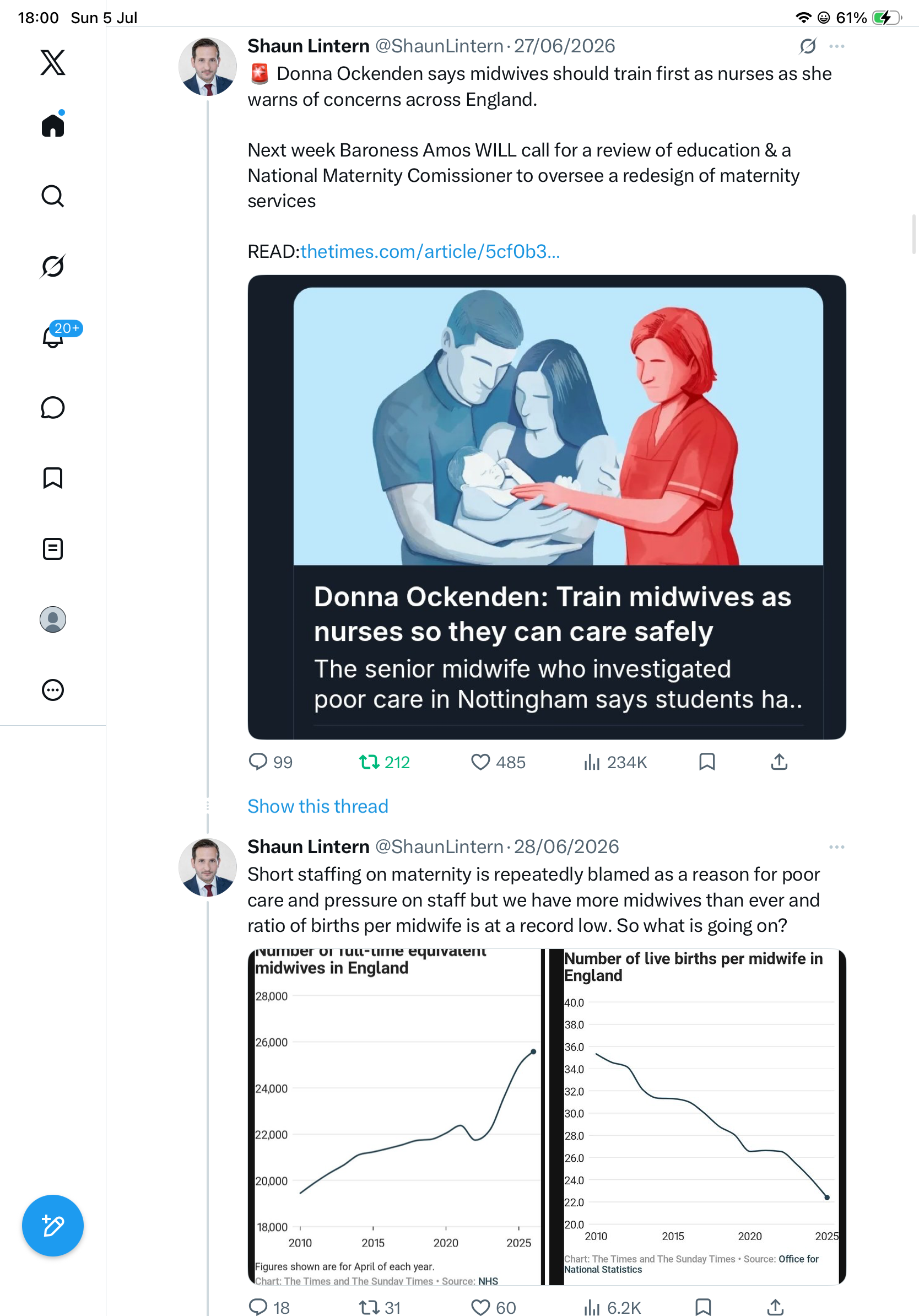
Task: Open Lists icon in sidebar
Action: click(x=53, y=549)
